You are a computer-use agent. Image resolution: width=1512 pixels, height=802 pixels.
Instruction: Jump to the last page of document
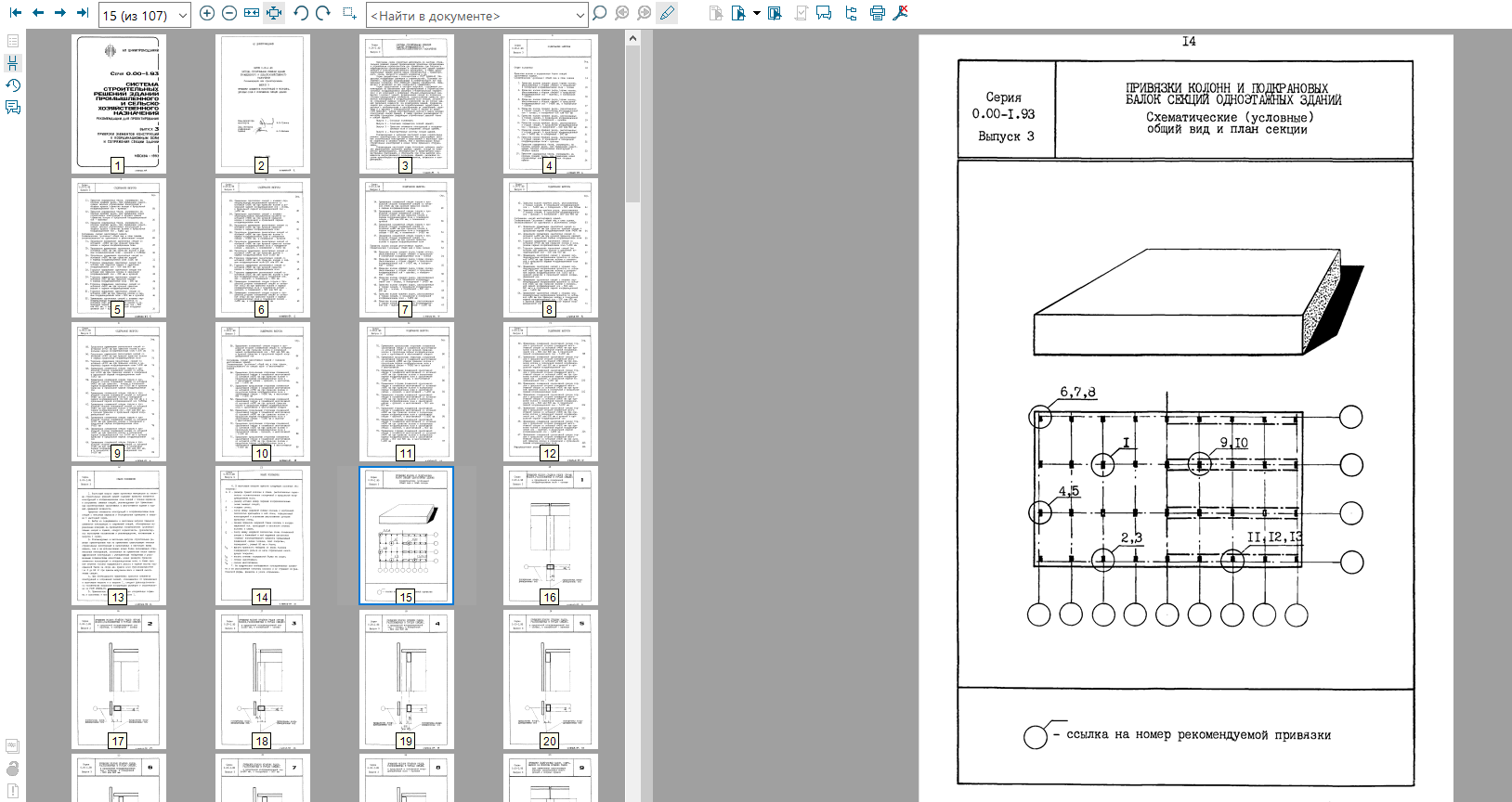click(83, 13)
